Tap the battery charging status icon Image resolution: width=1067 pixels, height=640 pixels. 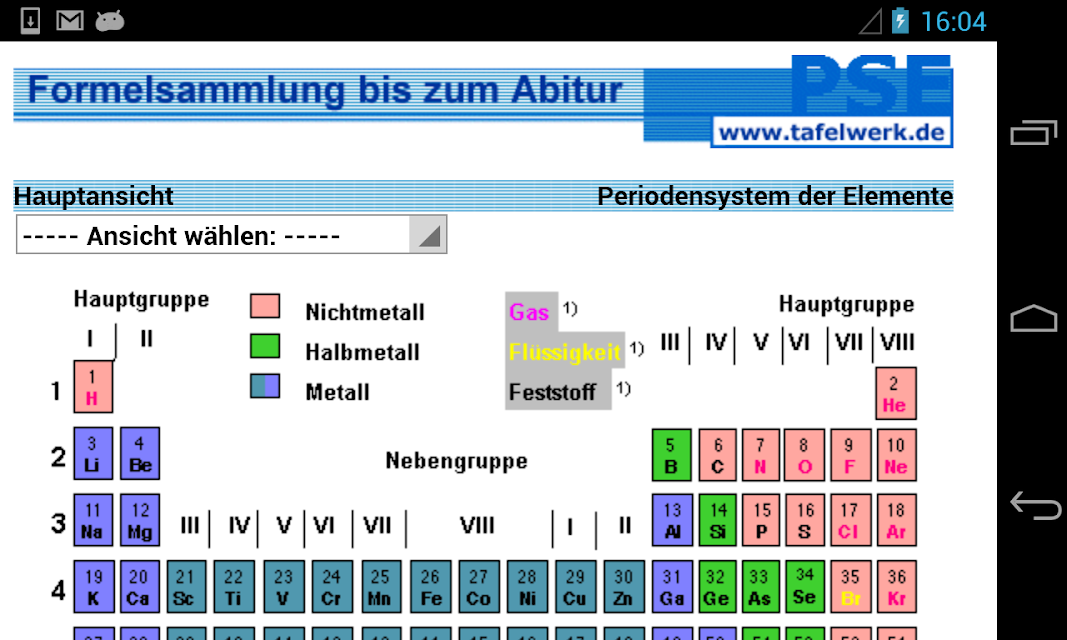point(900,20)
